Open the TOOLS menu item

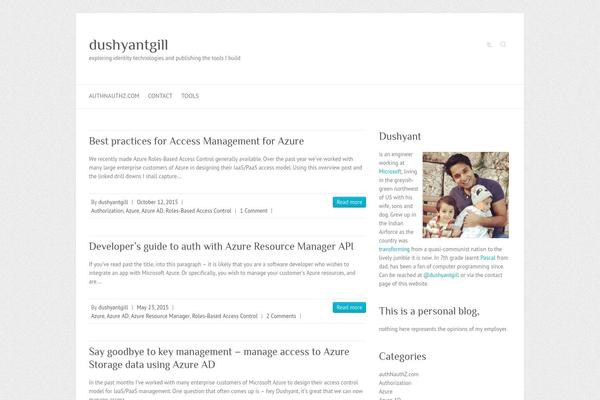190,96
